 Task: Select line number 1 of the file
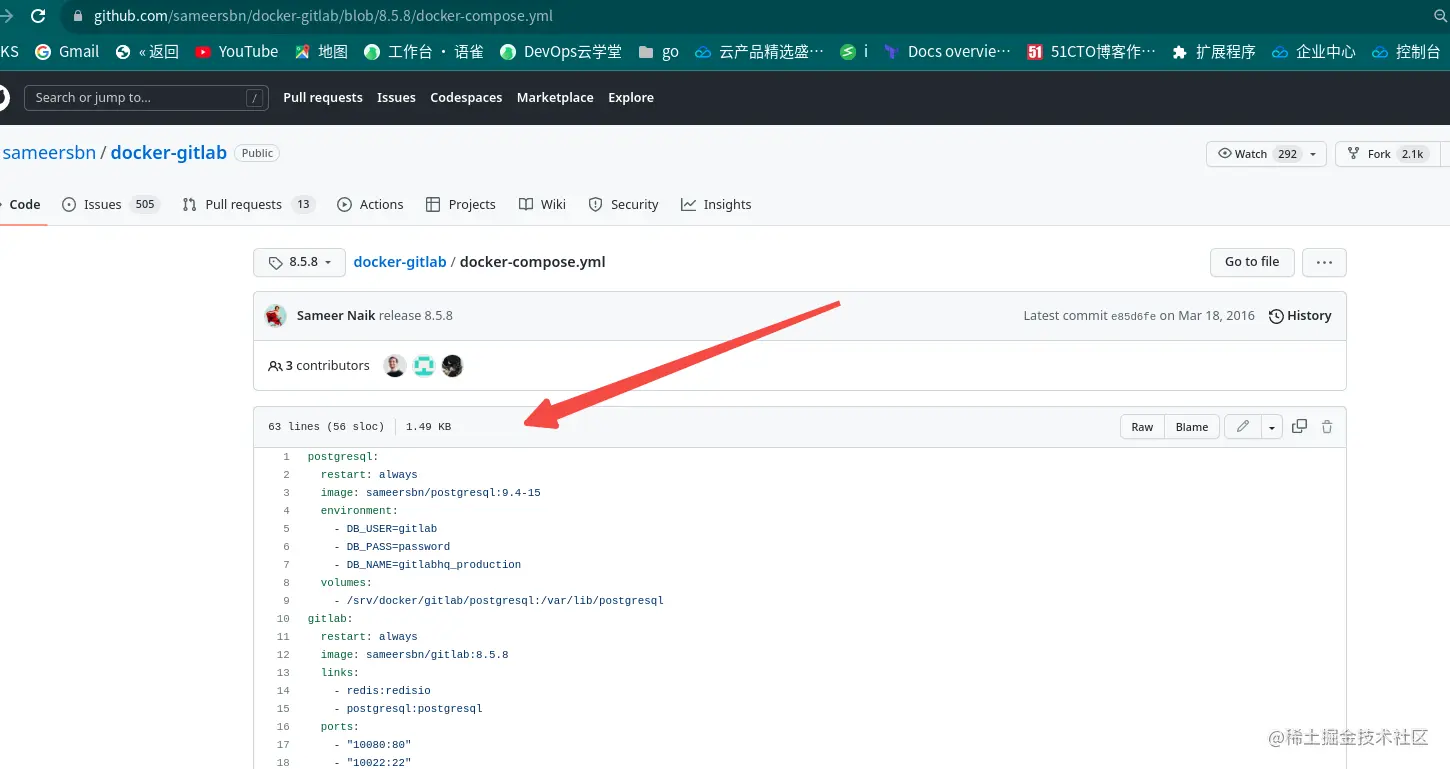(x=286, y=457)
